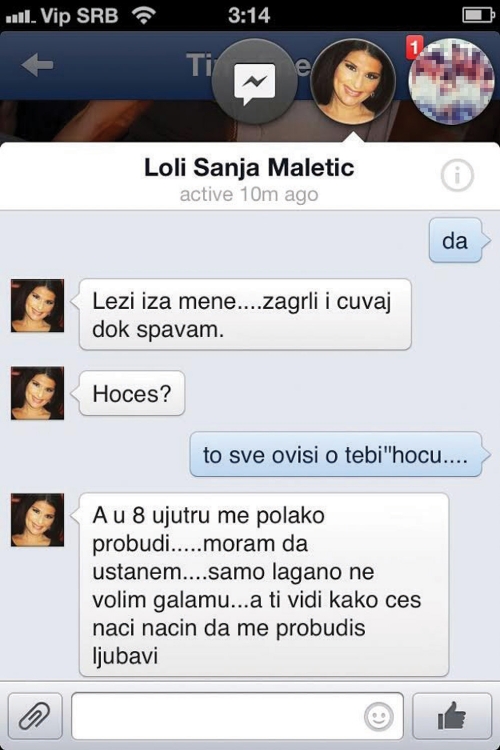The height and width of the screenshot is (750, 500).
Task: Tap the red notification badge showing 1
Action: point(414,47)
